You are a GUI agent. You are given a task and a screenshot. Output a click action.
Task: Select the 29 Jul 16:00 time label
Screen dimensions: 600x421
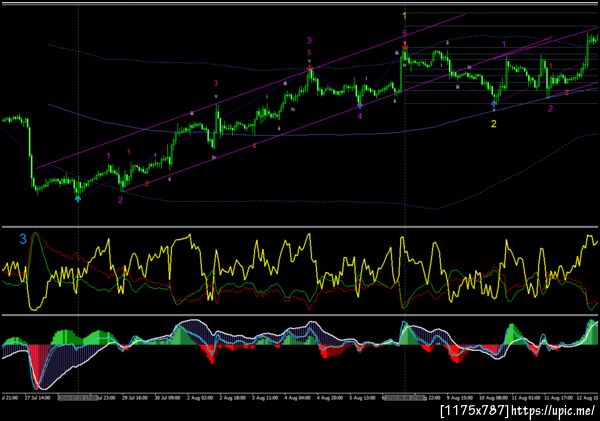[x=135, y=398]
